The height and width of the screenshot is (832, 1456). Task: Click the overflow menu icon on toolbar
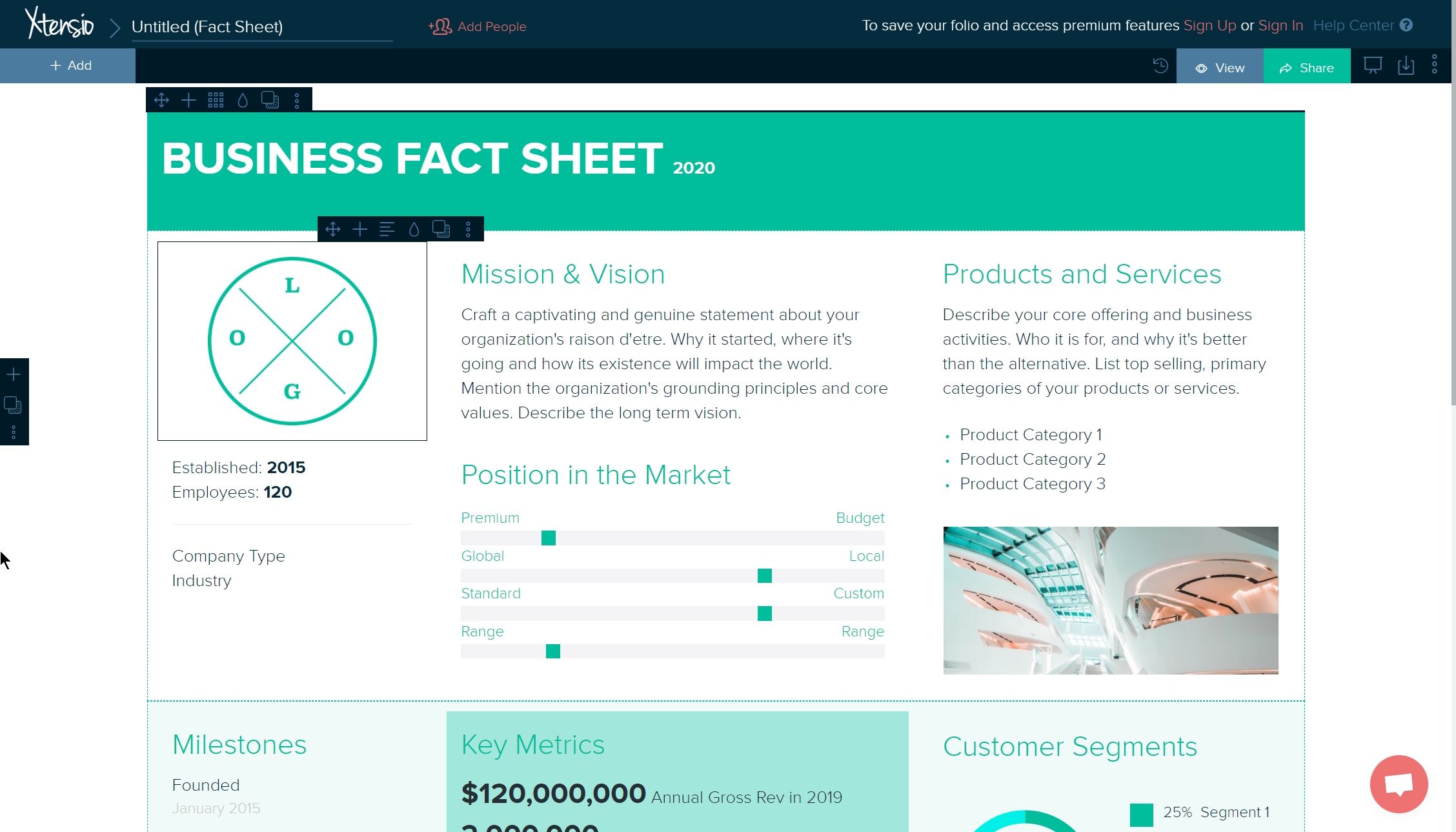click(x=298, y=100)
